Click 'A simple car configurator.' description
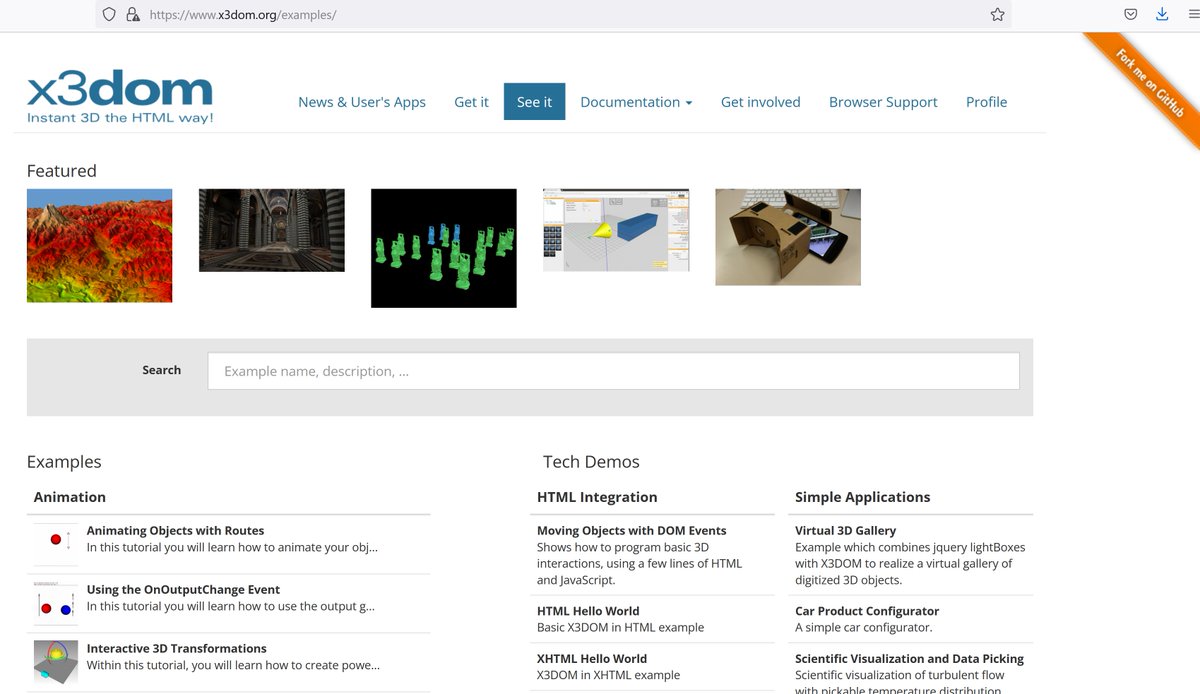 pyautogui.click(x=863, y=628)
